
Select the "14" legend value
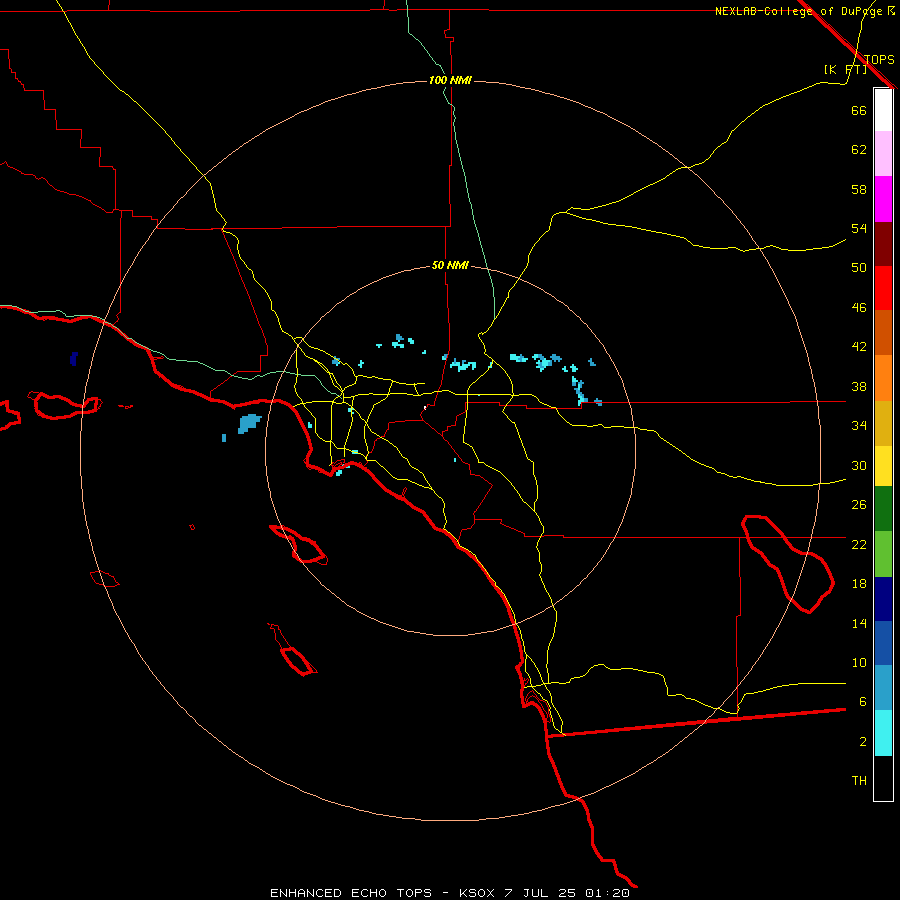859,623
